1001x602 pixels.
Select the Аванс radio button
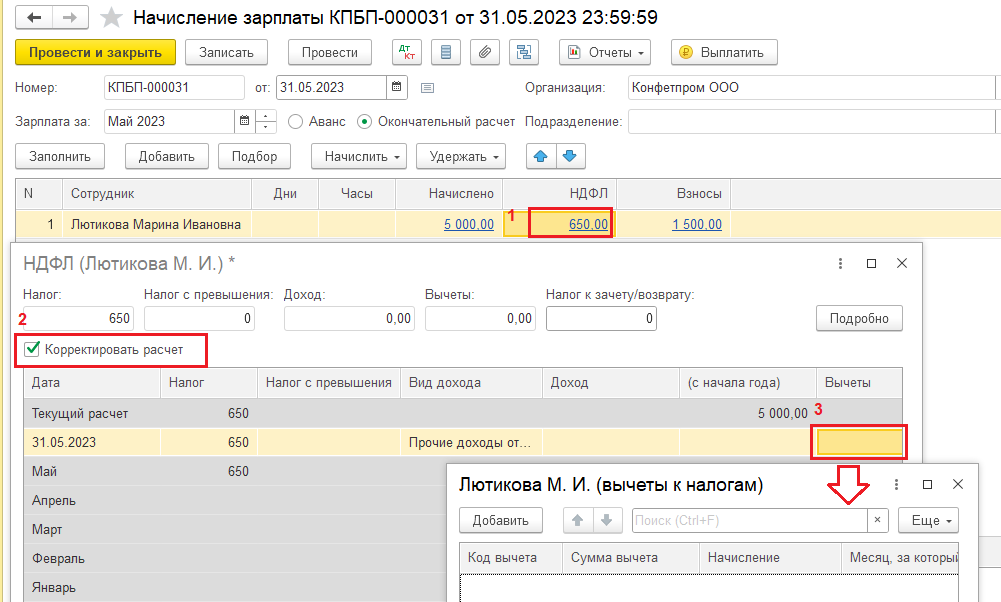[x=295, y=121]
